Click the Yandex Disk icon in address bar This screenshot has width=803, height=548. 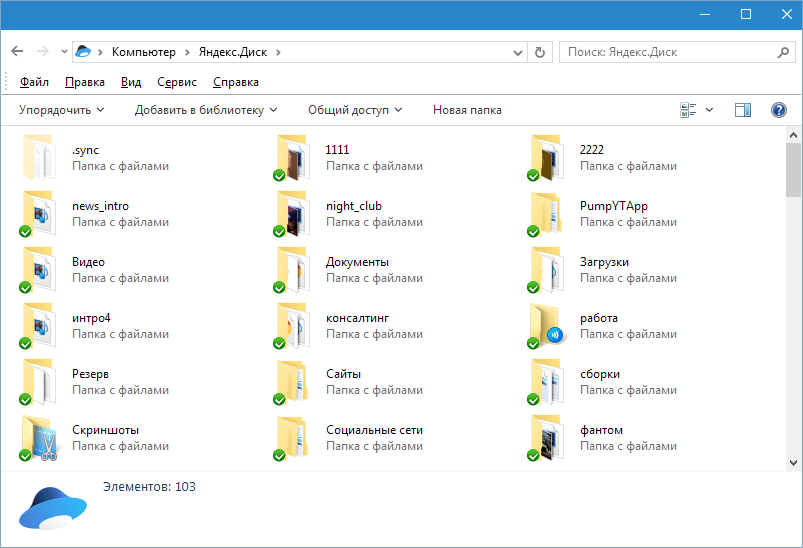point(84,52)
